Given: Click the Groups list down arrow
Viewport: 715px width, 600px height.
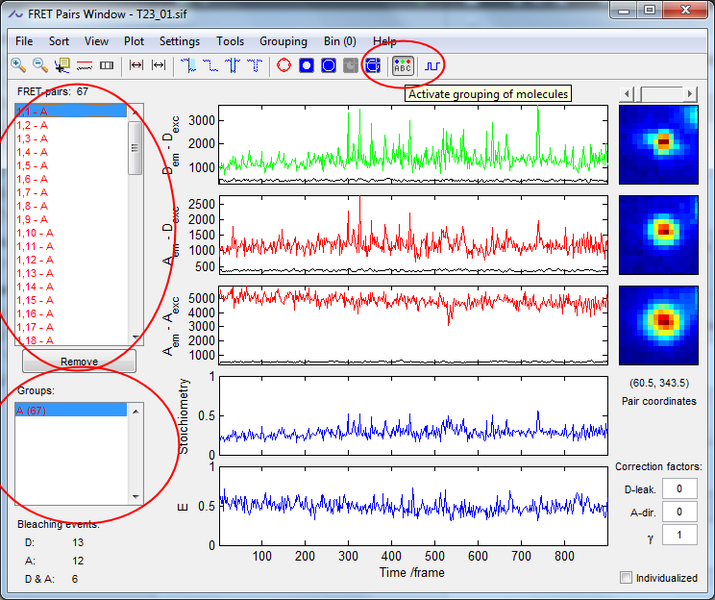Looking at the screenshot, I should (137, 495).
